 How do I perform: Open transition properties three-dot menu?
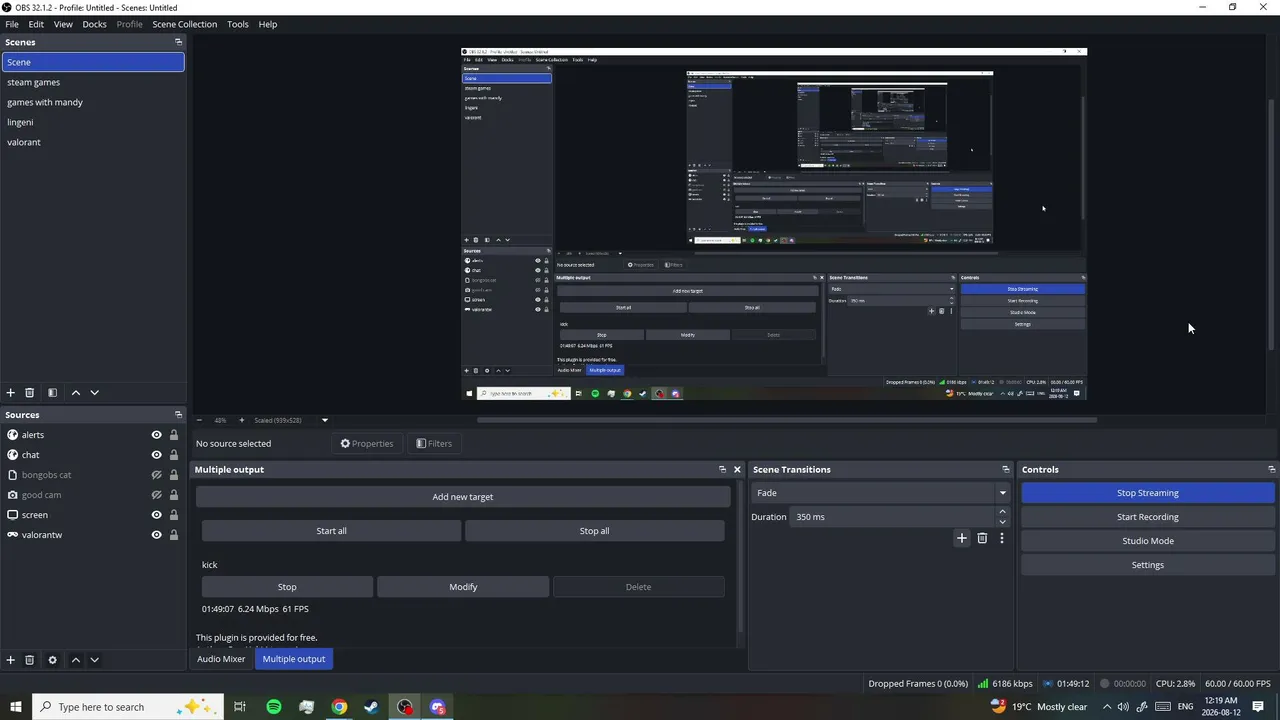tap(1001, 538)
